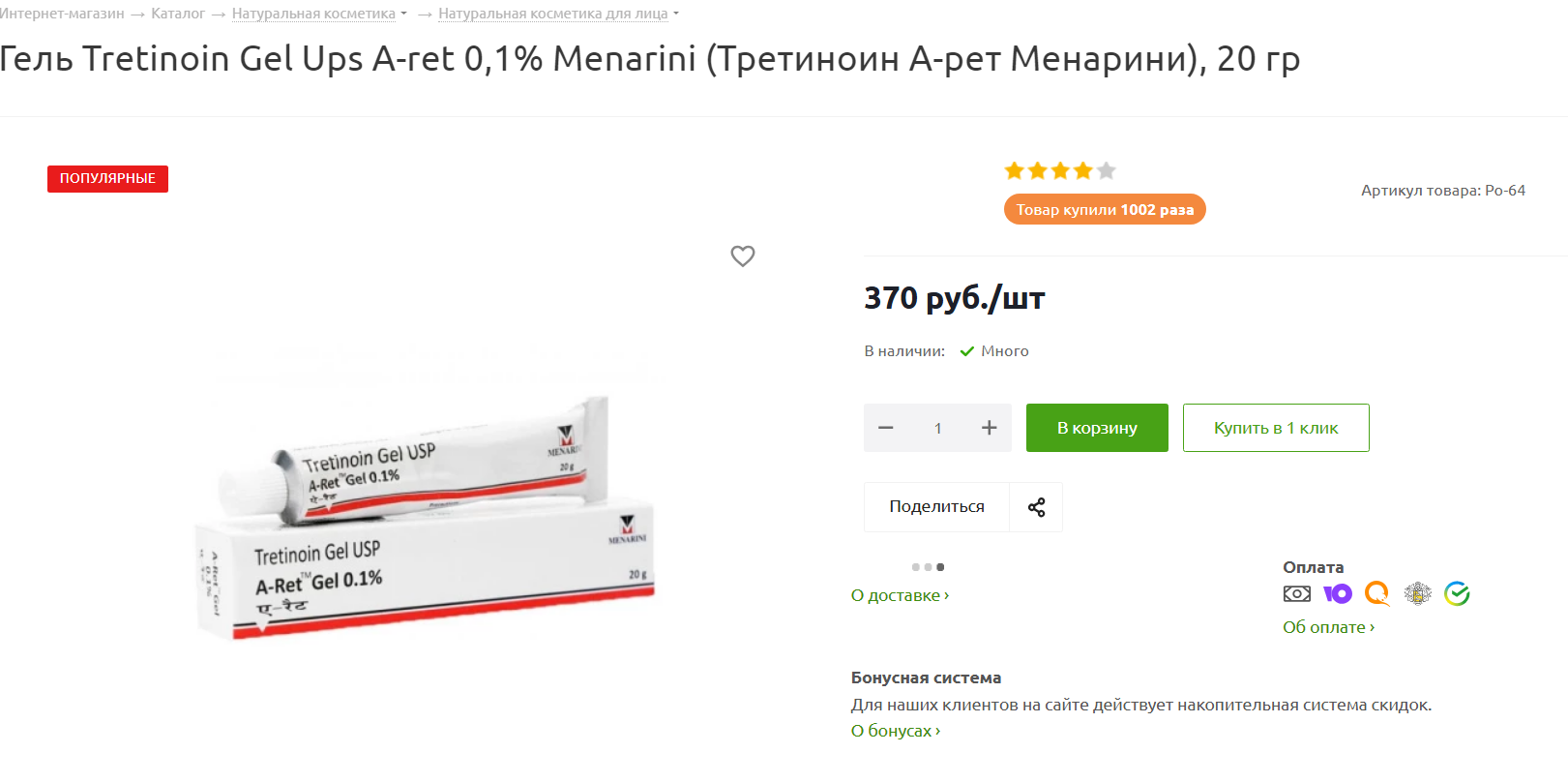Screen dimensions: 1568x783
Task: Add product to favorites with heart icon
Action: pyautogui.click(x=743, y=256)
